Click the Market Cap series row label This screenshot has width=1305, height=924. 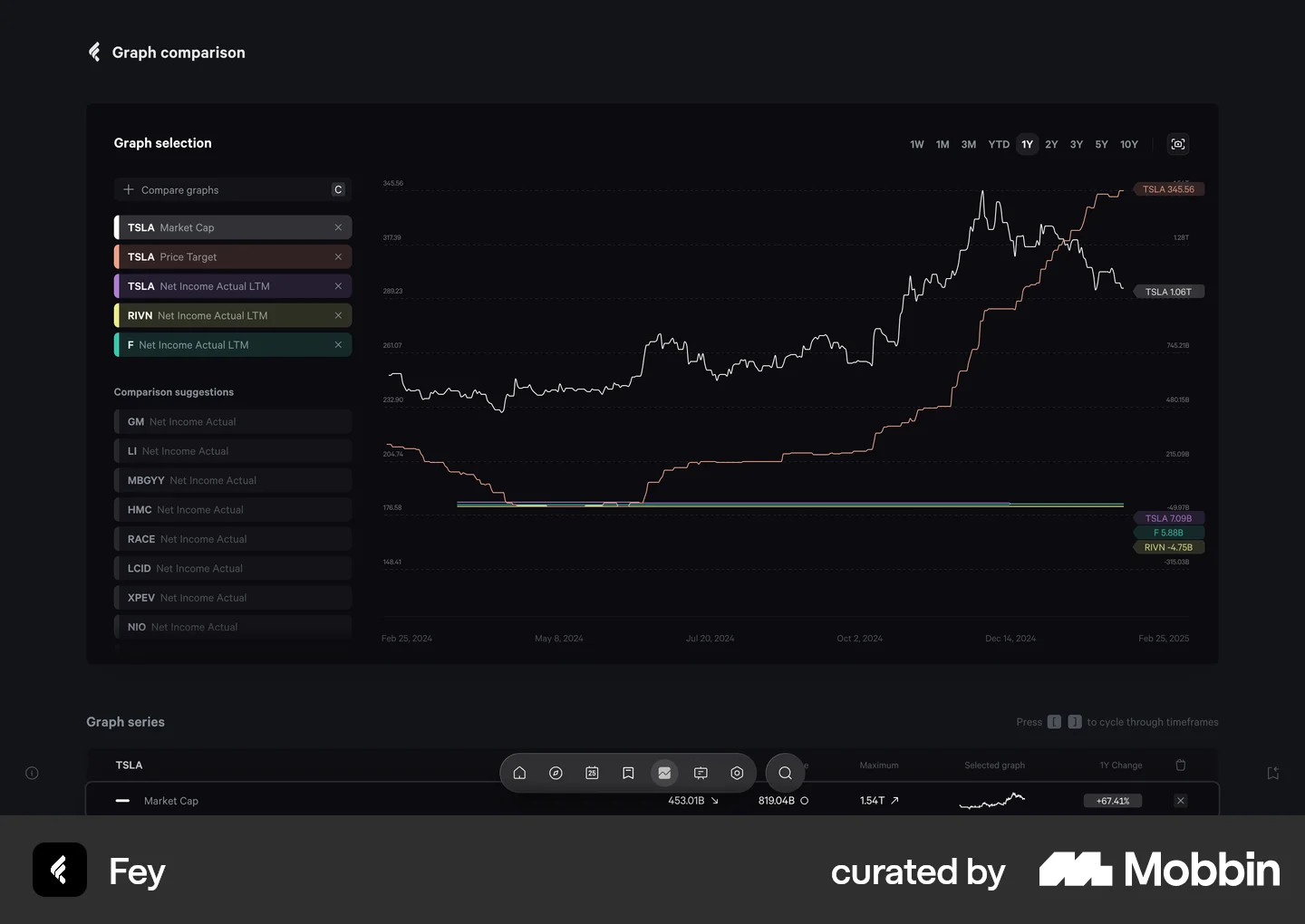(x=171, y=801)
